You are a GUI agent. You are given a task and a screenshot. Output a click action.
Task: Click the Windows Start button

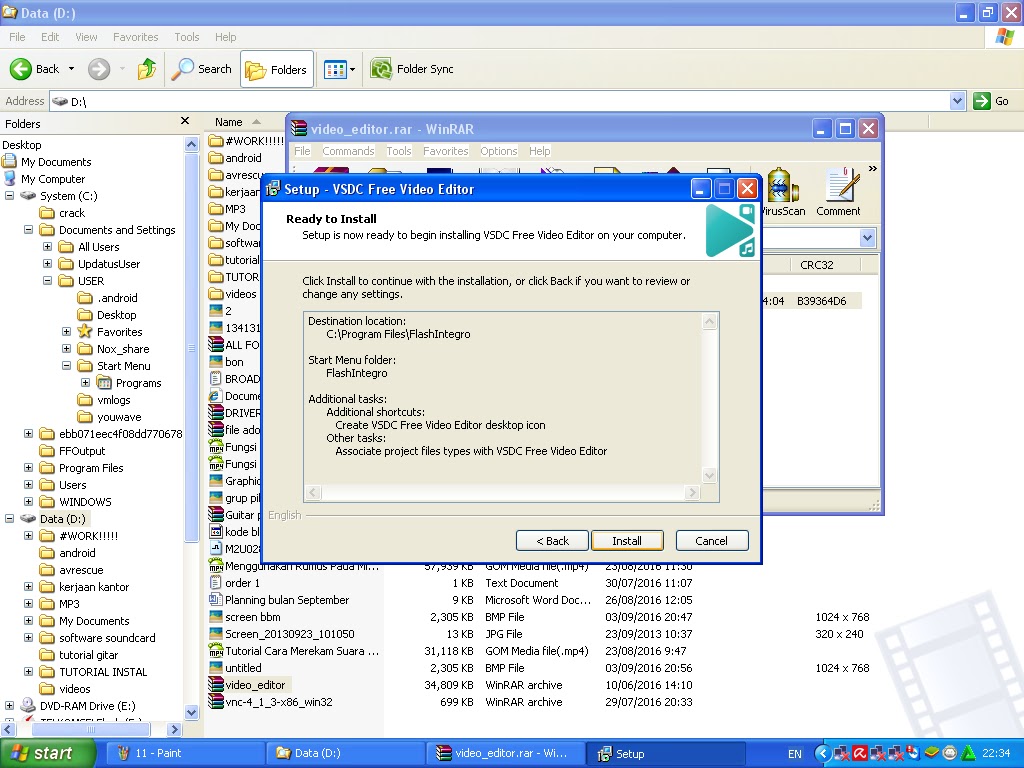point(48,754)
